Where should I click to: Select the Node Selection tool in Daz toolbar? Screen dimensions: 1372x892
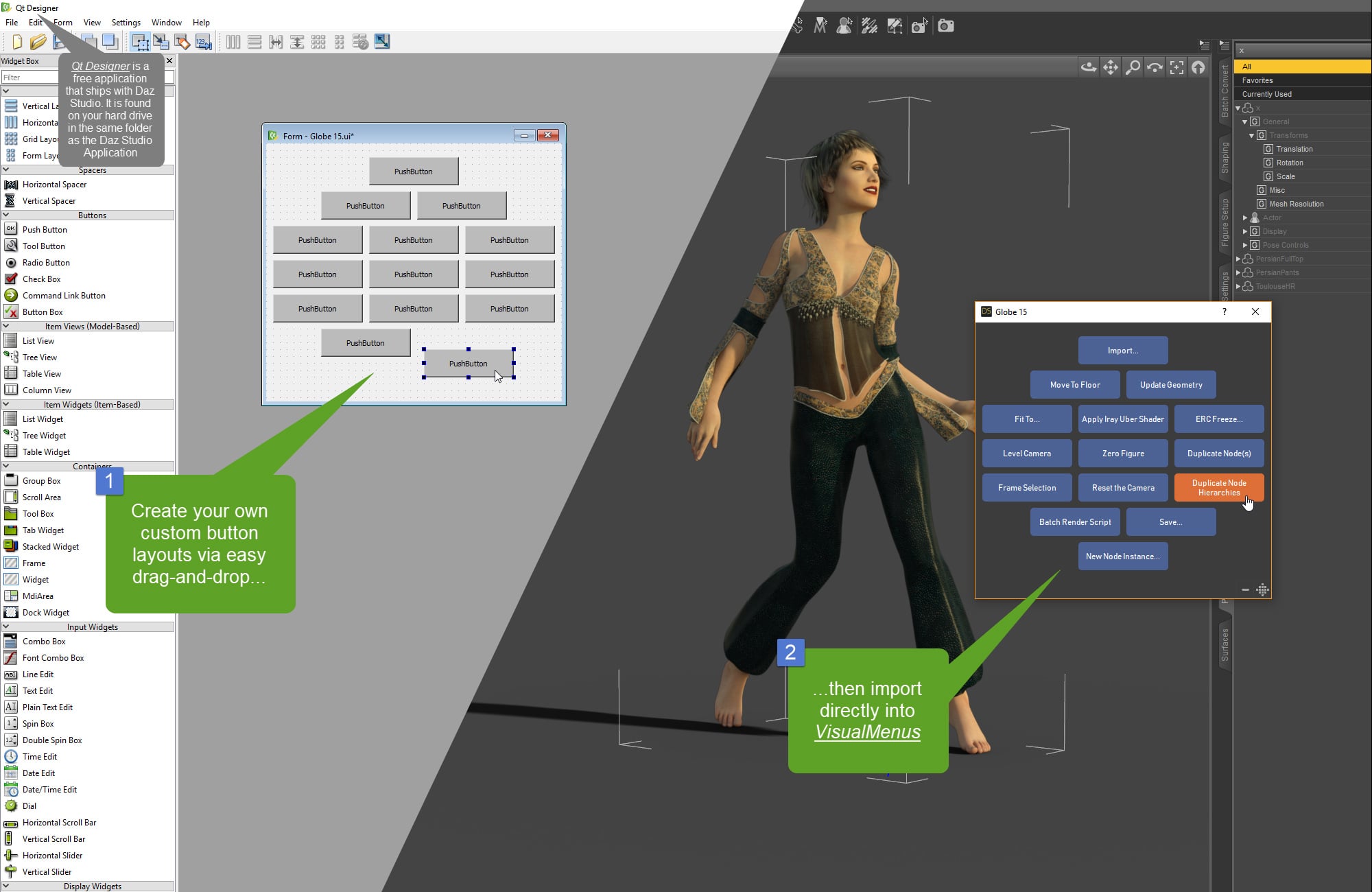pos(844,27)
